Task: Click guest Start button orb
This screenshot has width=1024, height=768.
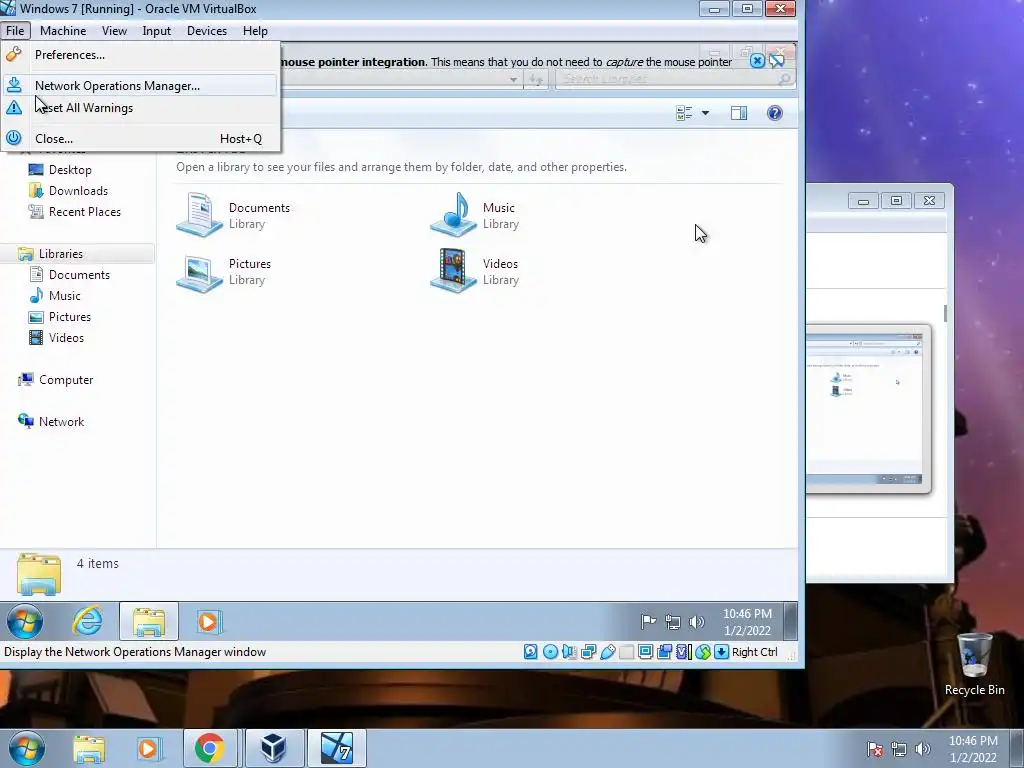Action: pos(25,621)
